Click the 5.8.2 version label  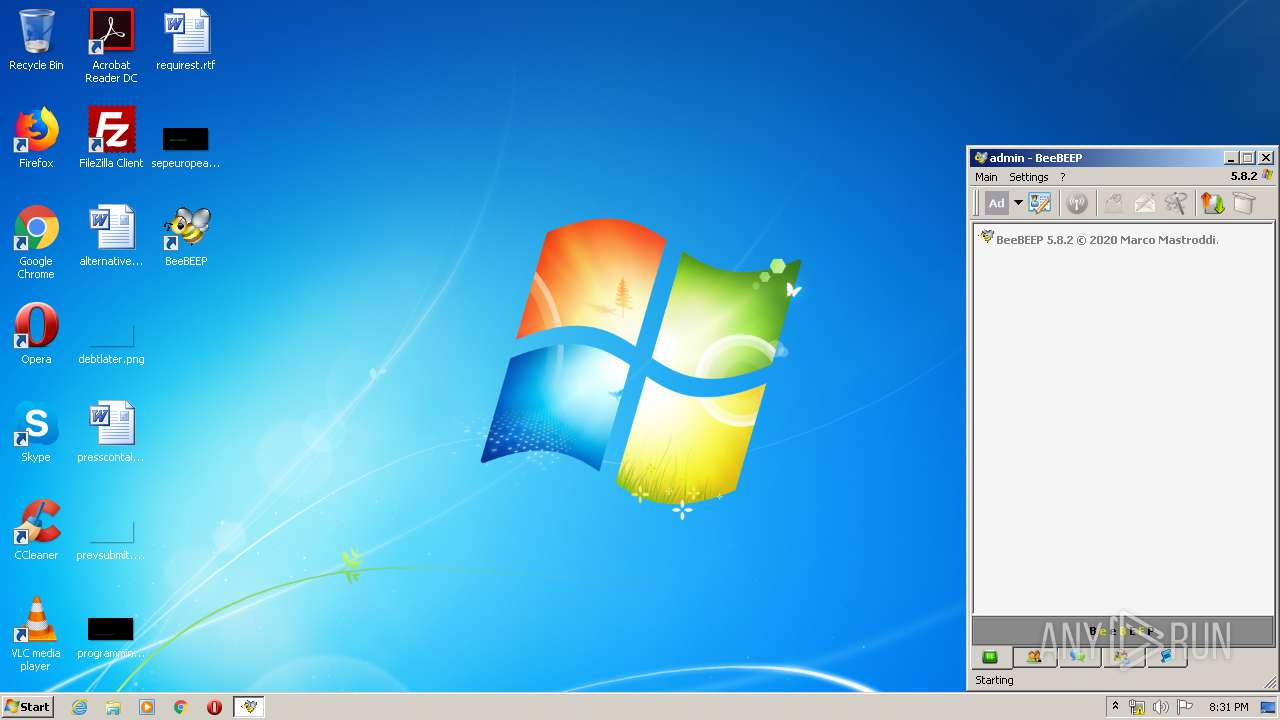[1243, 176]
